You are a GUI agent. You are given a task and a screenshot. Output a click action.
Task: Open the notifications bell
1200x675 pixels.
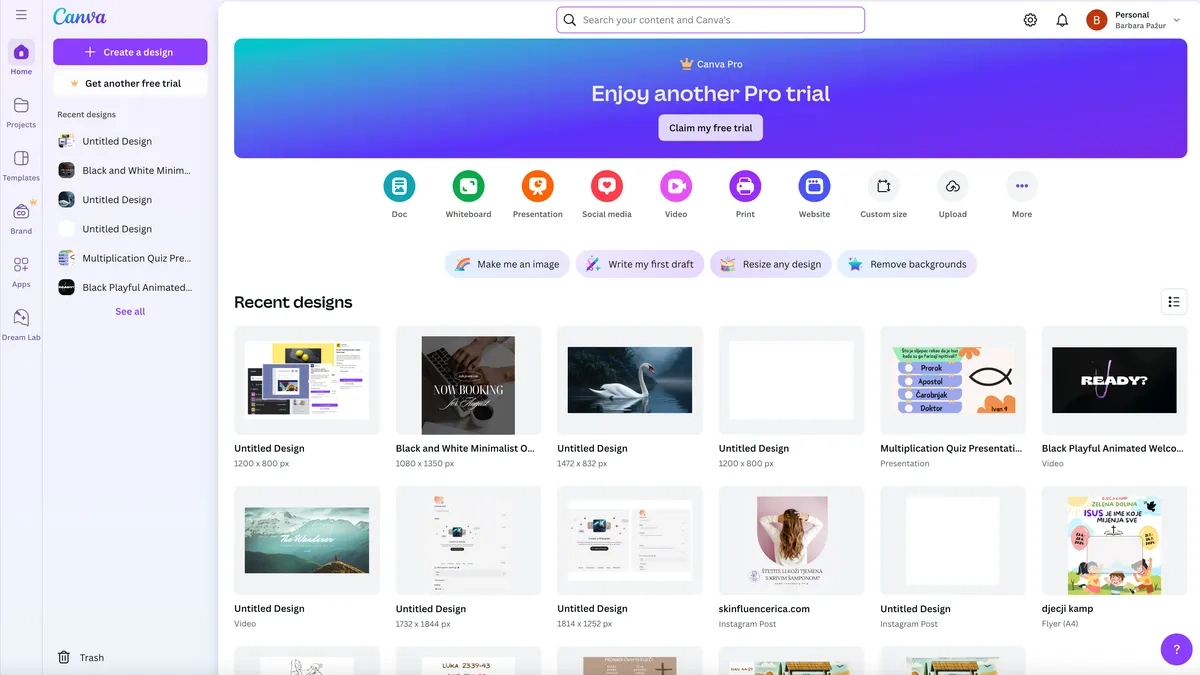[1062, 19]
